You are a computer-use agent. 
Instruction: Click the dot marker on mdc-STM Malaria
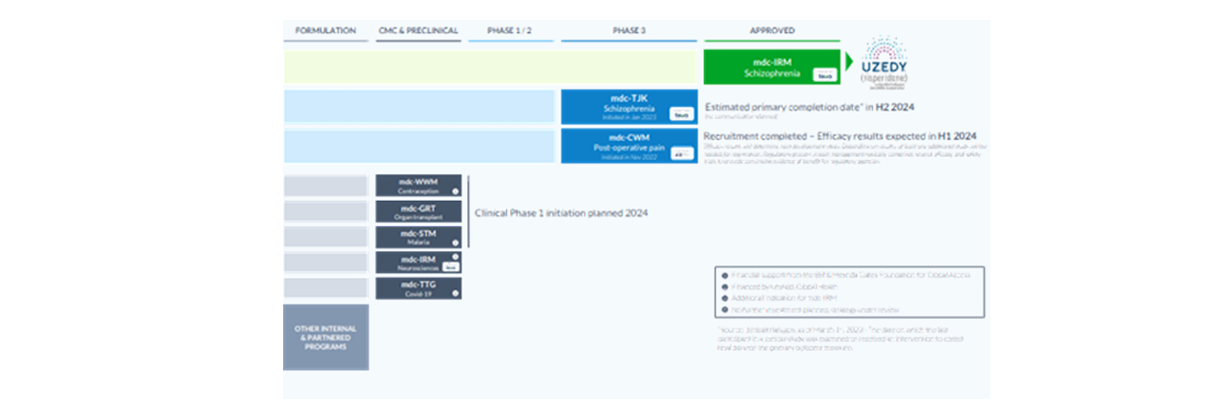click(454, 242)
